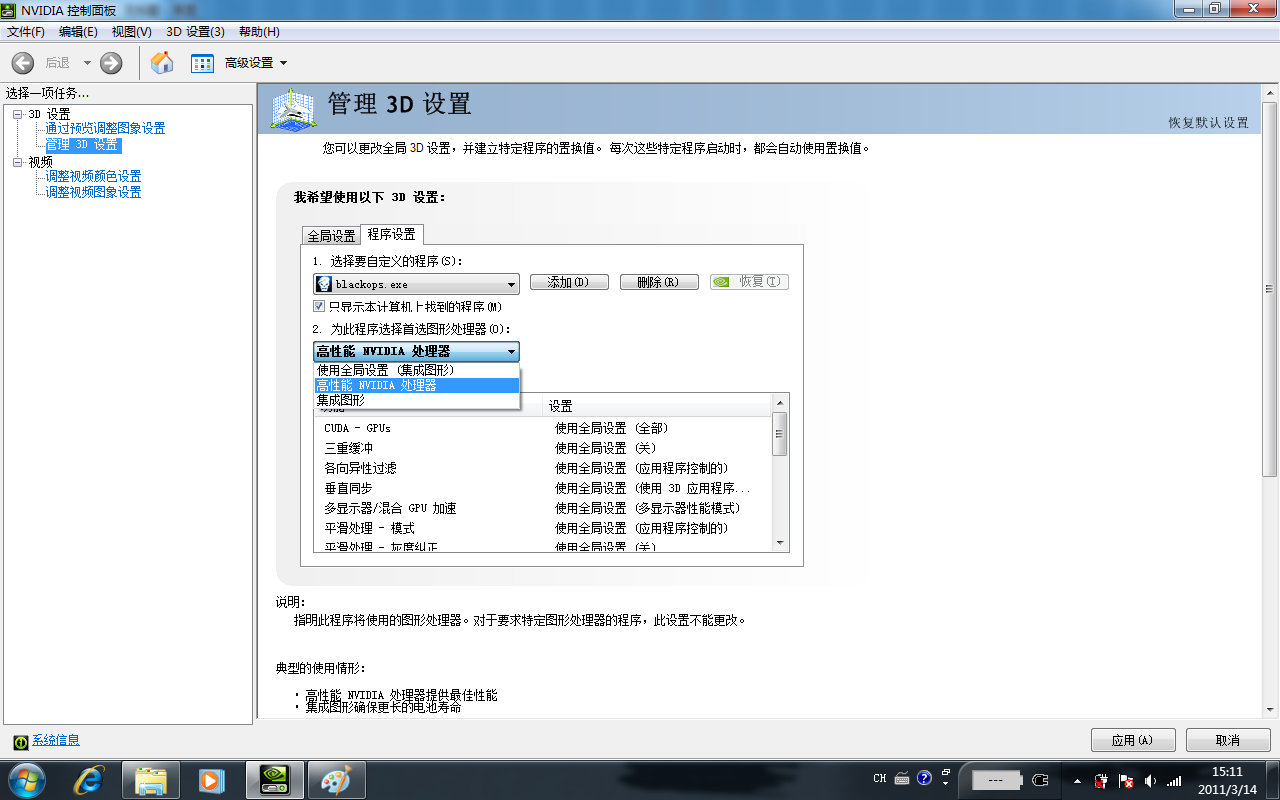
Task: Choose 高性能 NVIDIA 处理器 in dropdown list
Action: click(416, 385)
